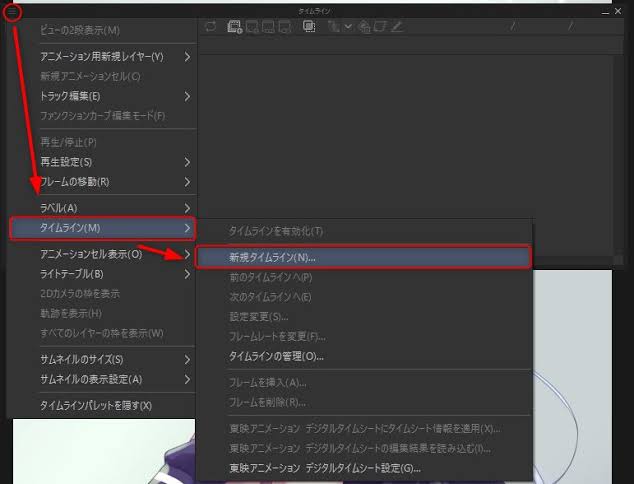Select 東映アニメーション デジタルタイムシート設定(G)...
634x484 pixels.
pyautogui.click(x=325, y=467)
